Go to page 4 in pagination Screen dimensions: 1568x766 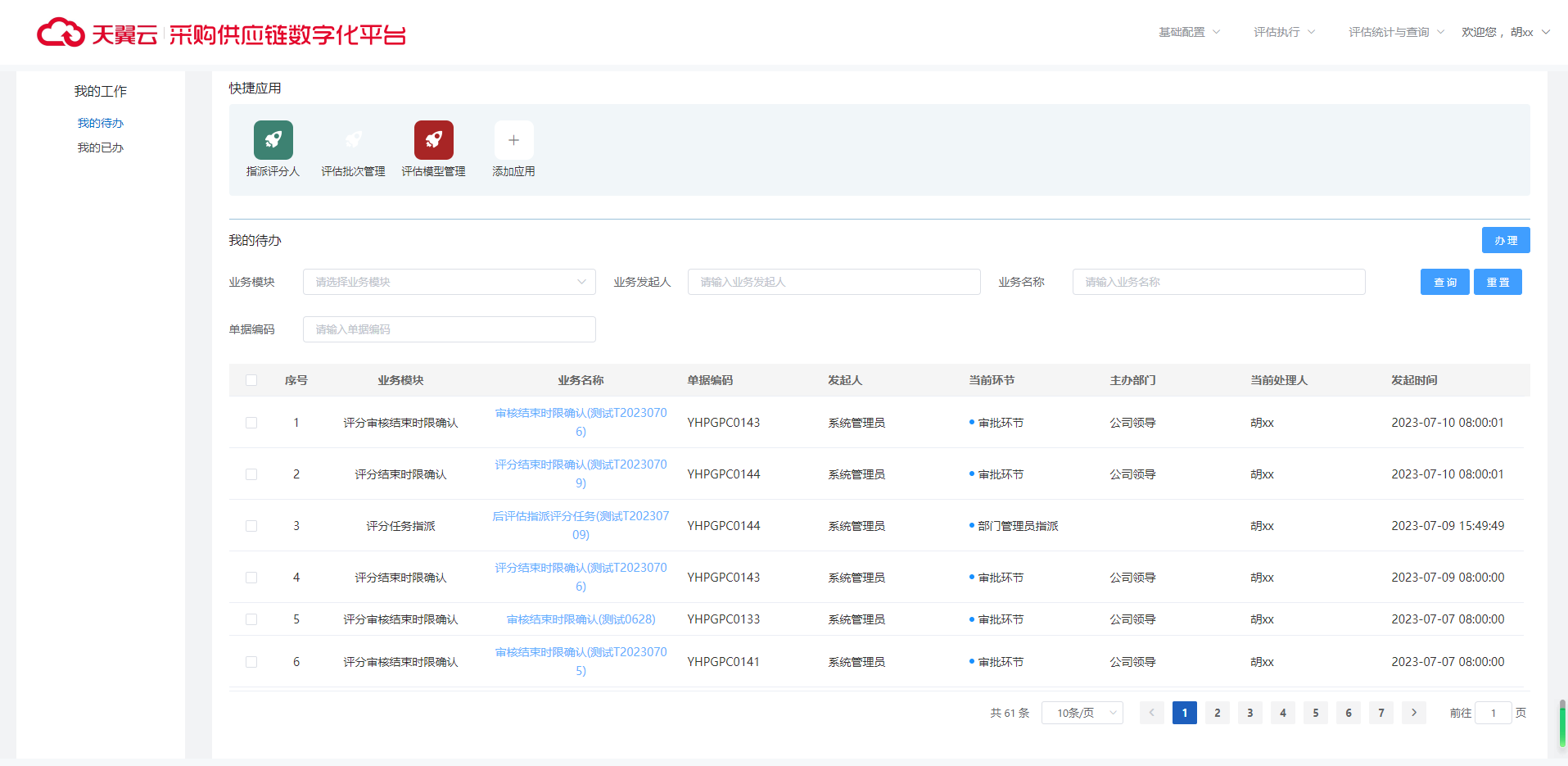tap(1282, 713)
